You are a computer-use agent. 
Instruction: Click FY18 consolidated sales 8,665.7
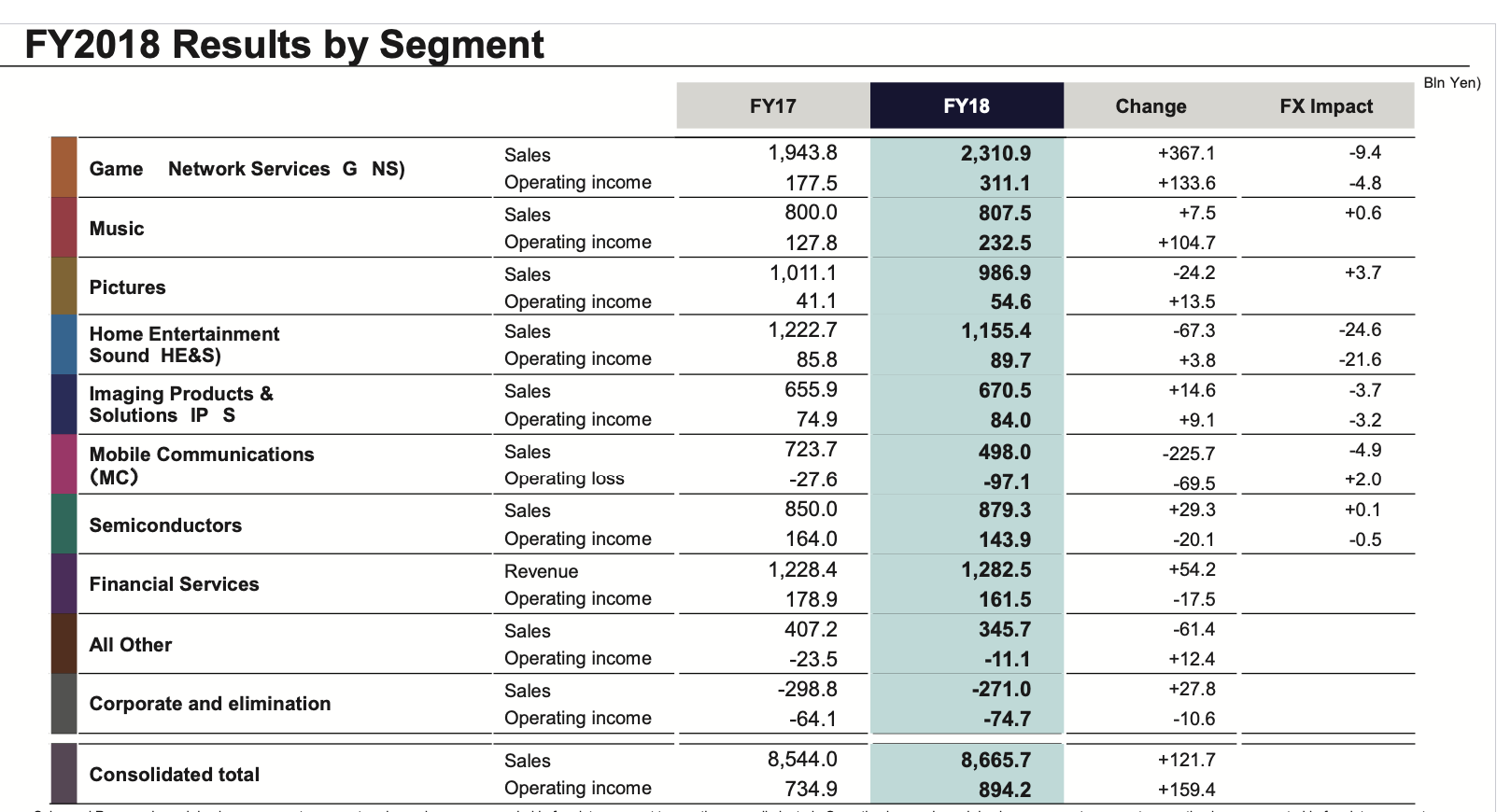(996, 760)
